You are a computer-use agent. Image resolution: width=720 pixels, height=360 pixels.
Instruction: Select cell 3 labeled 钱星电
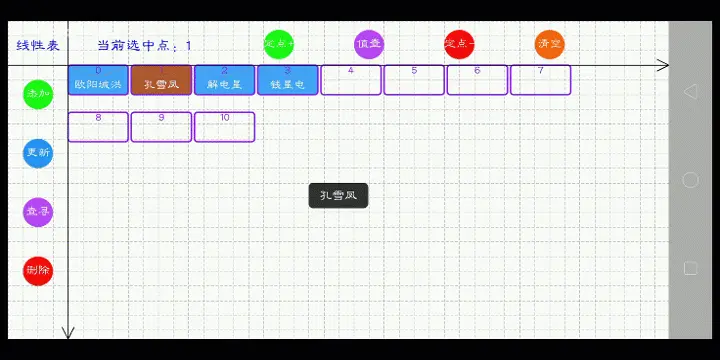click(287, 80)
